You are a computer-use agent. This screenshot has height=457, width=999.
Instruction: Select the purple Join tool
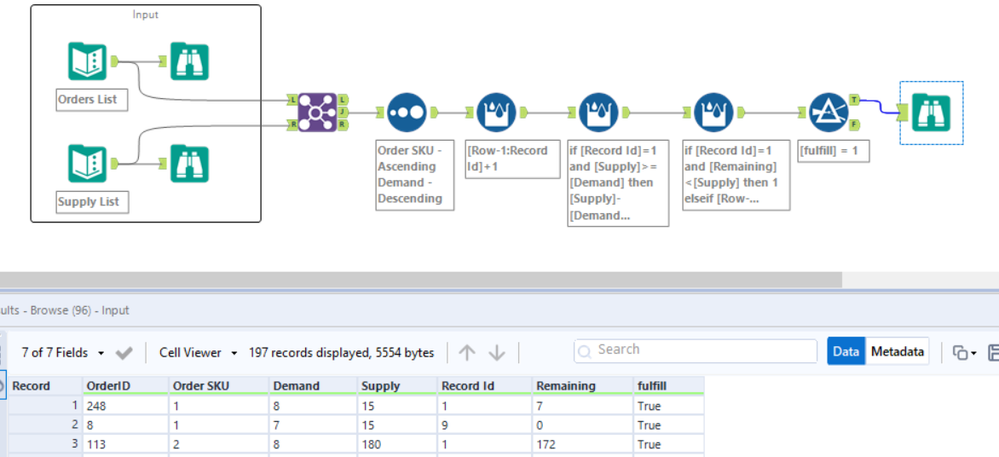click(317, 113)
